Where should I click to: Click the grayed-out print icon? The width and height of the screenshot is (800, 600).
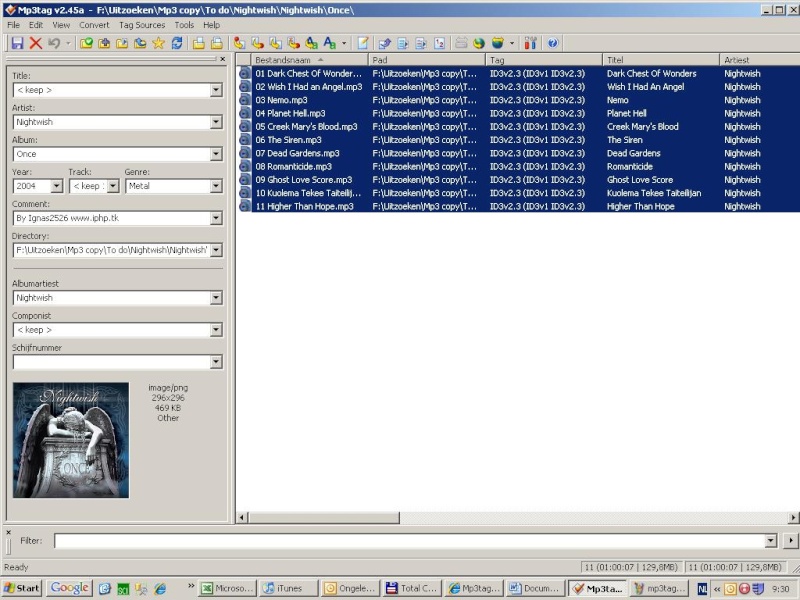tap(461, 43)
